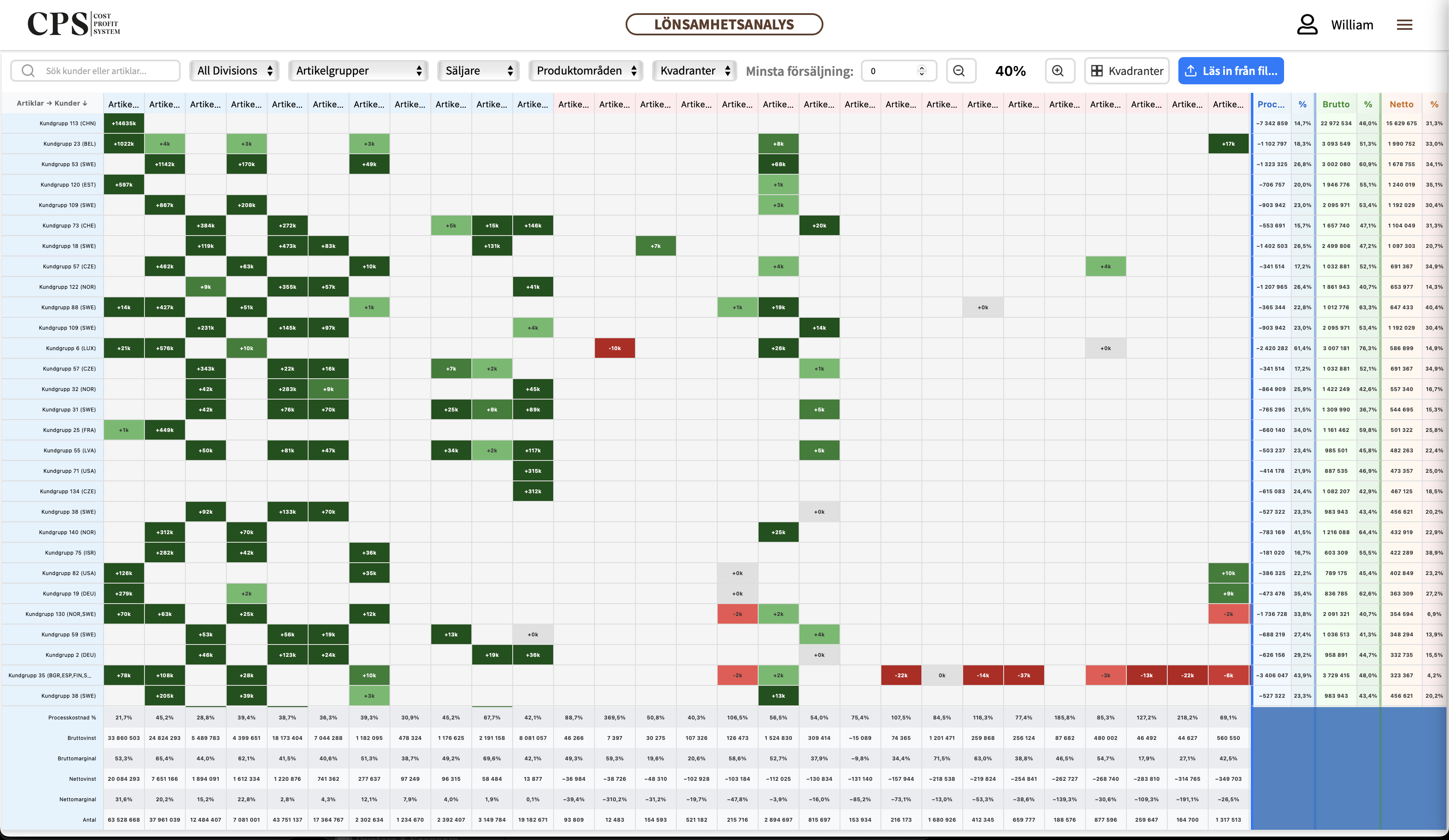
Task: Open the All Divisions dropdown
Action: click(234, 71)
